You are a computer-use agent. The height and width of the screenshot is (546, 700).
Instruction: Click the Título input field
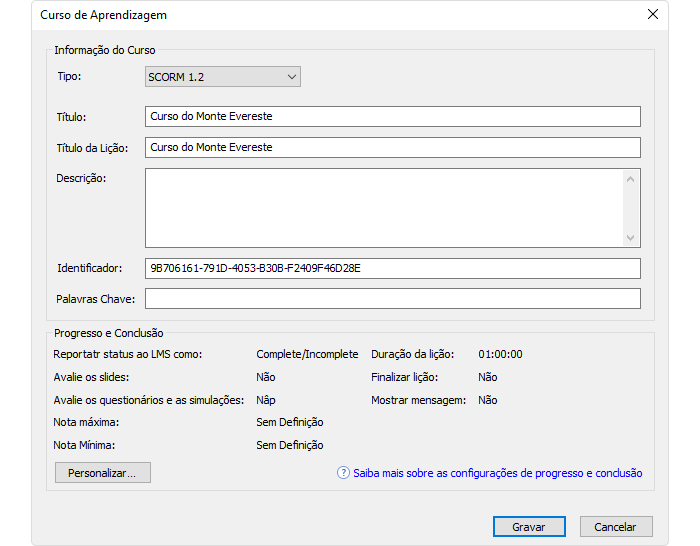pos(392,116)
